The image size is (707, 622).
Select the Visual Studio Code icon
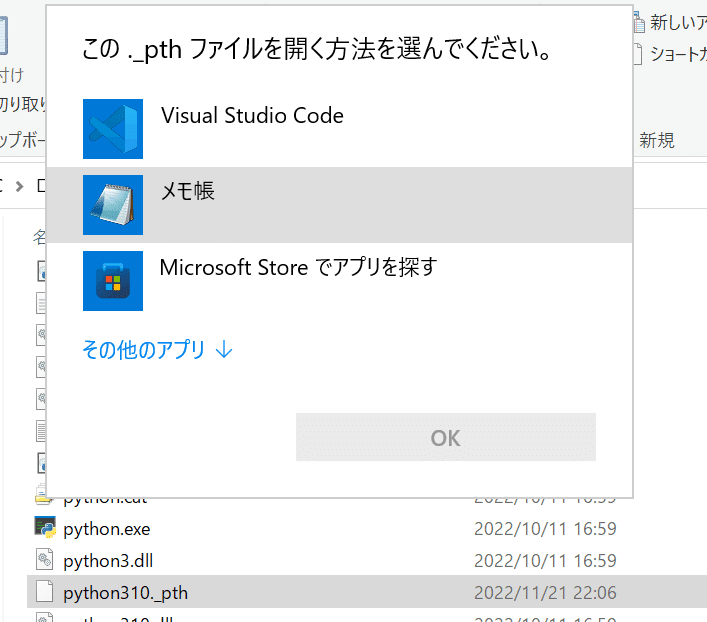coord(113,129)
